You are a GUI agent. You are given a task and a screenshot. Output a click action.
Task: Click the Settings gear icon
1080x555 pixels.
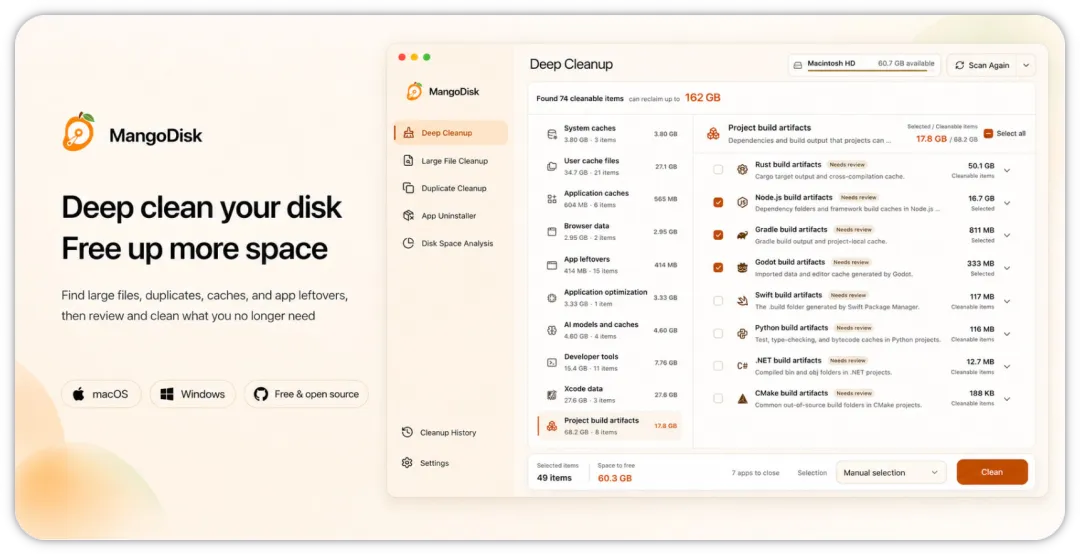coord(407,463)
